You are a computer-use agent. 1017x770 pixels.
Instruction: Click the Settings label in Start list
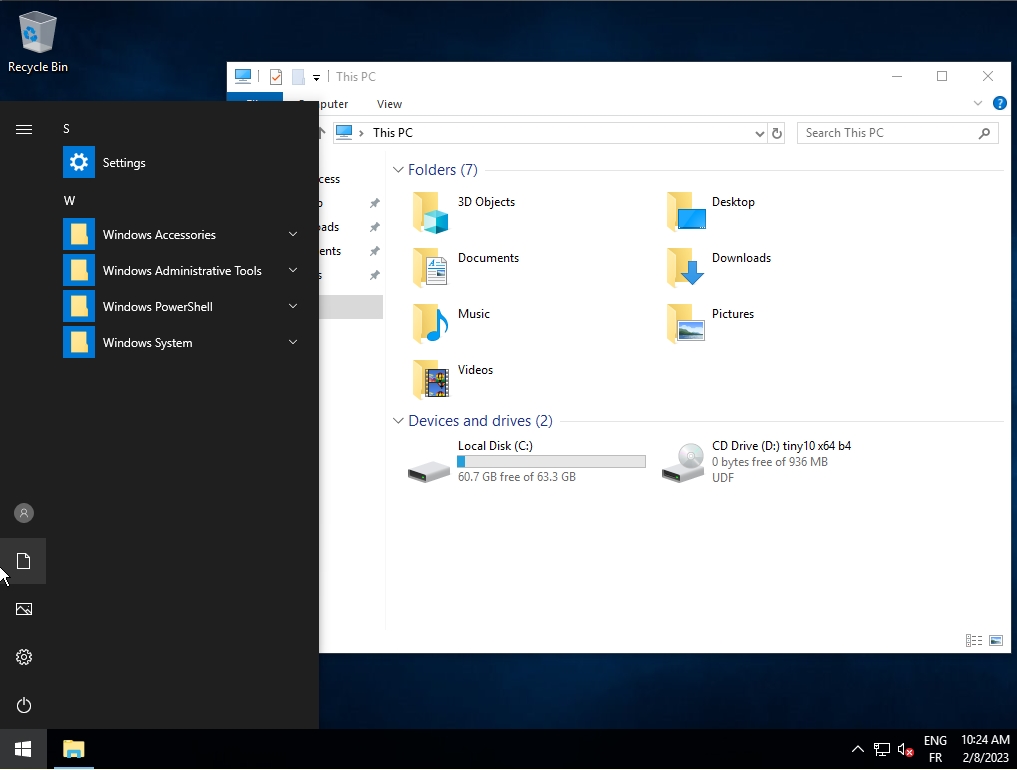[x=124, y=163]
